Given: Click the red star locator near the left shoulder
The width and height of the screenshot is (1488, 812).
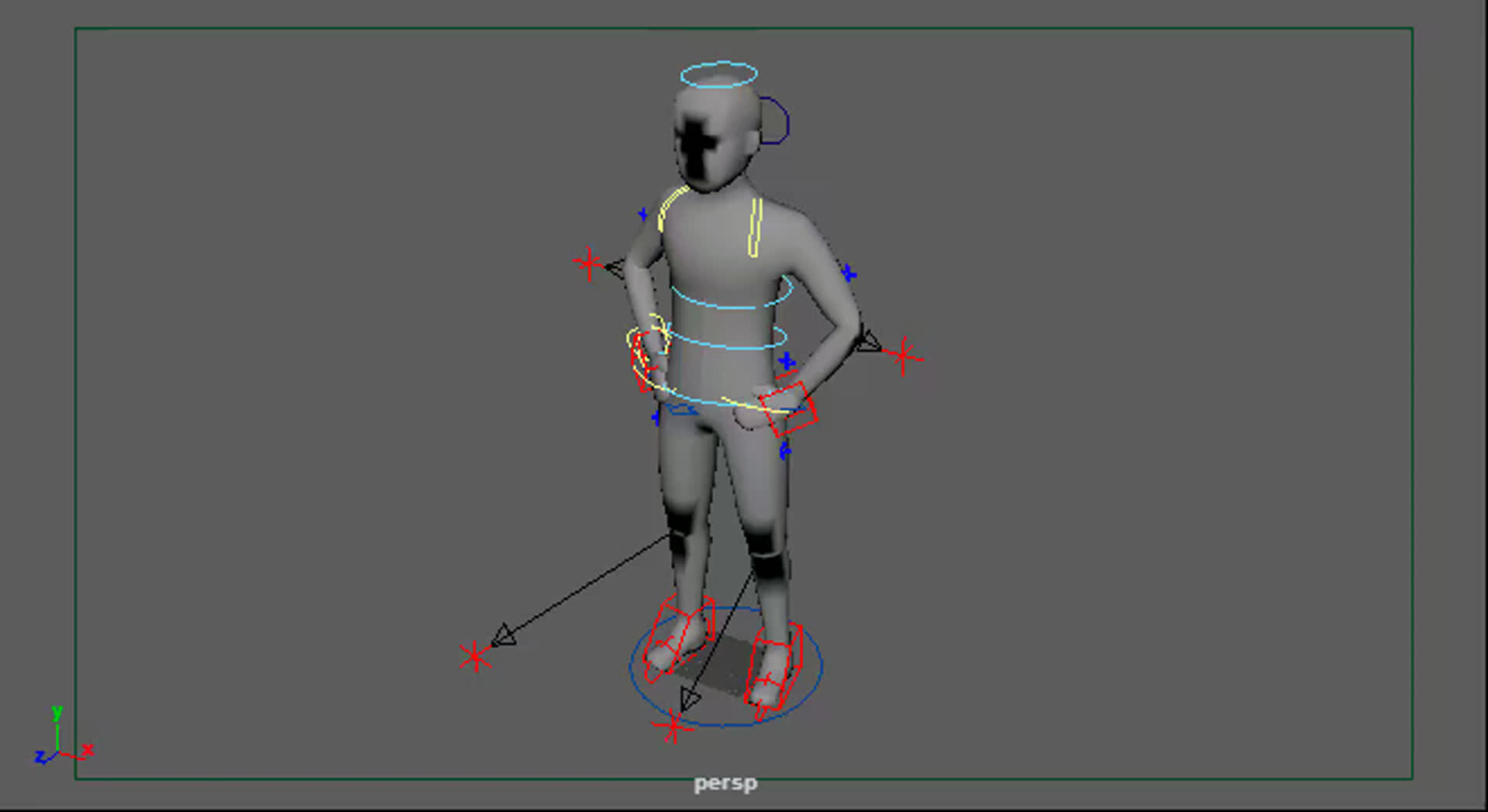Looking at the screenshot, I should point(589,264).
